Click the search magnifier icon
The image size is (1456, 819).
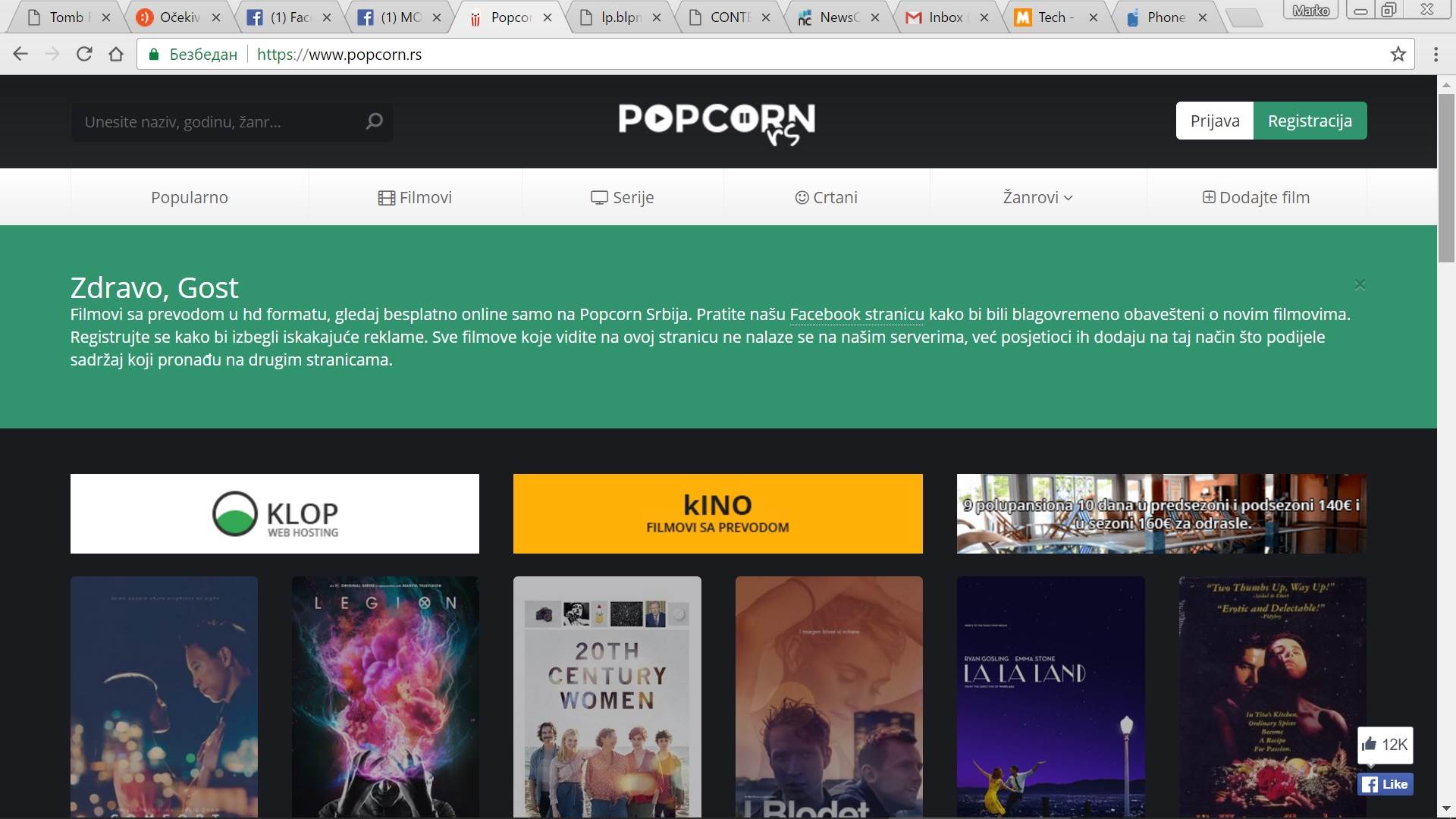374,121
